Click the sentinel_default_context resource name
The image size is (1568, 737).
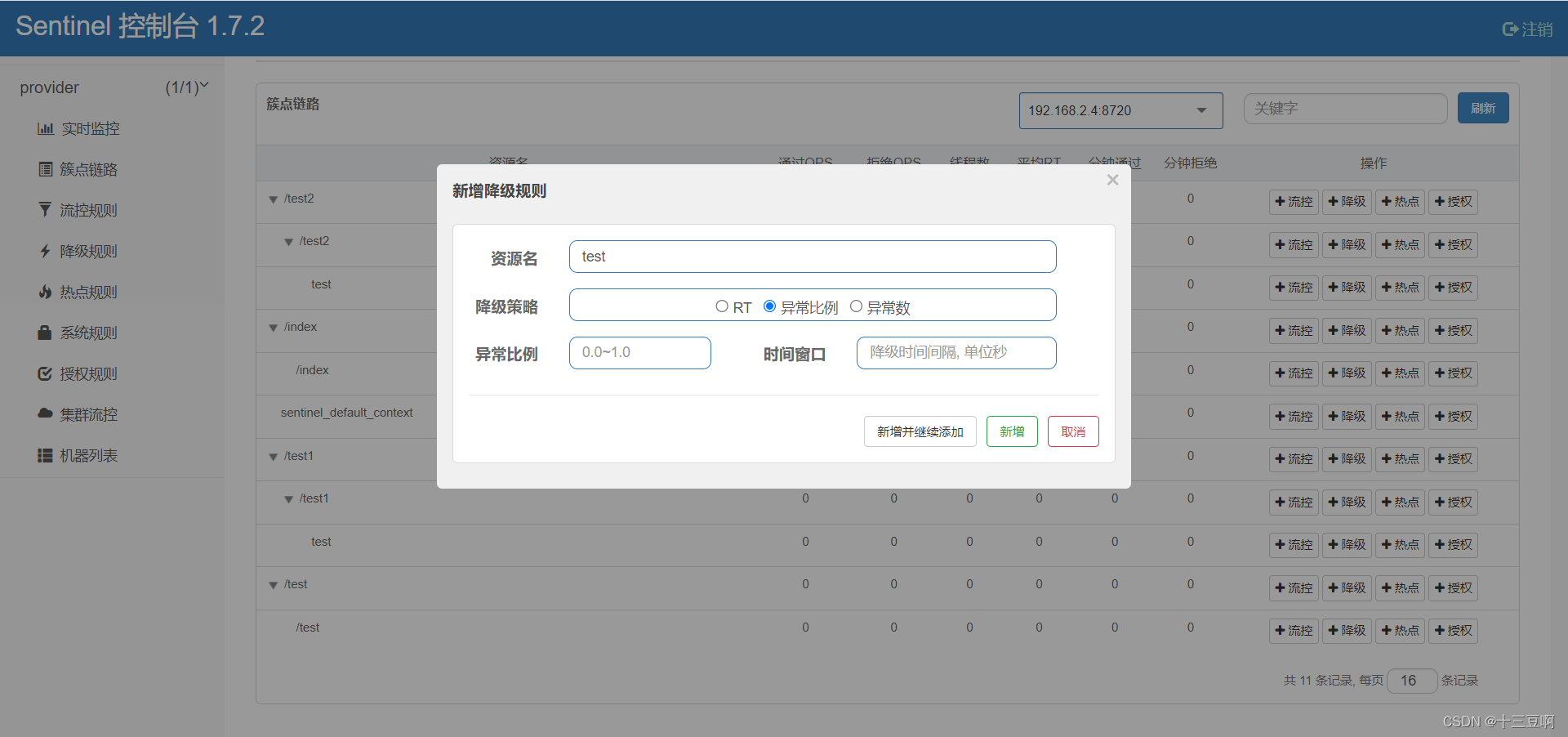(346, 413)
